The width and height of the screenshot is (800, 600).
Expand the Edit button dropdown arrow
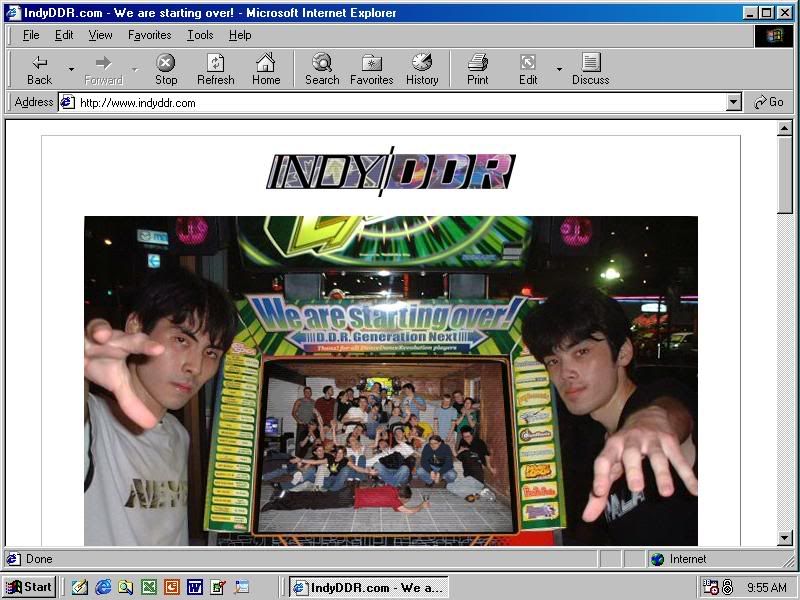(559, 70)
